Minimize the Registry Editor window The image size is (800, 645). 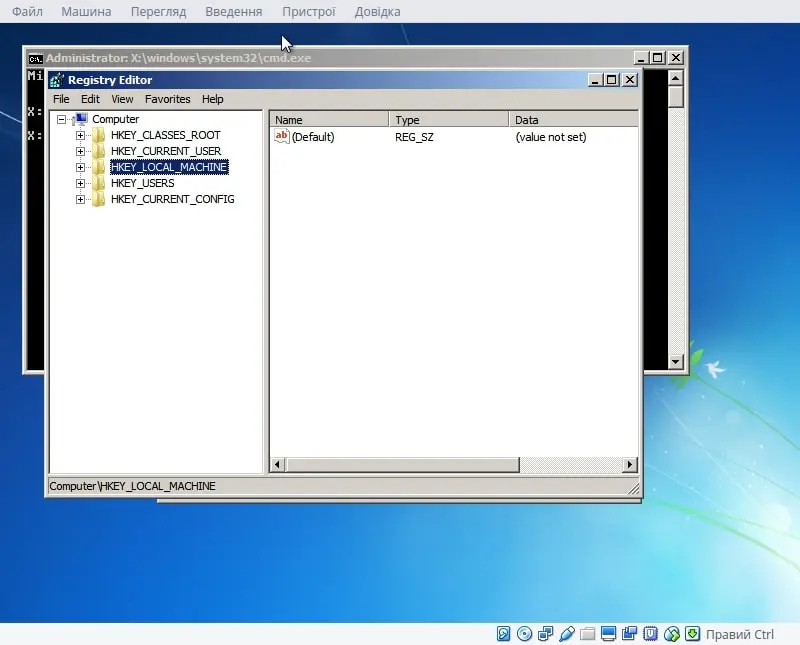(594, 80)
